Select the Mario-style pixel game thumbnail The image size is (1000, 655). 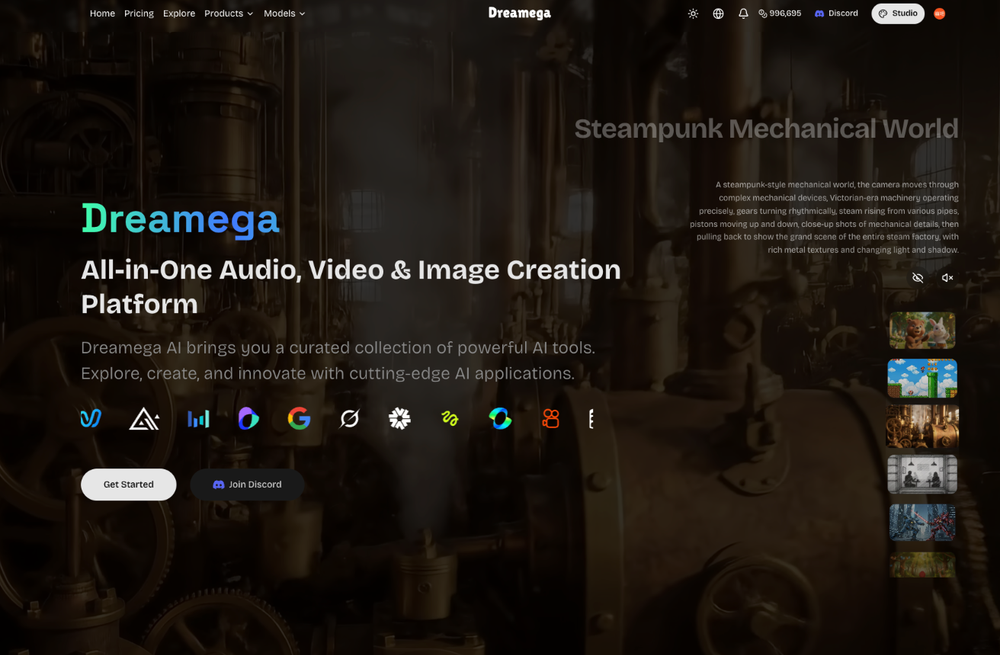click(x=922, y=378)
